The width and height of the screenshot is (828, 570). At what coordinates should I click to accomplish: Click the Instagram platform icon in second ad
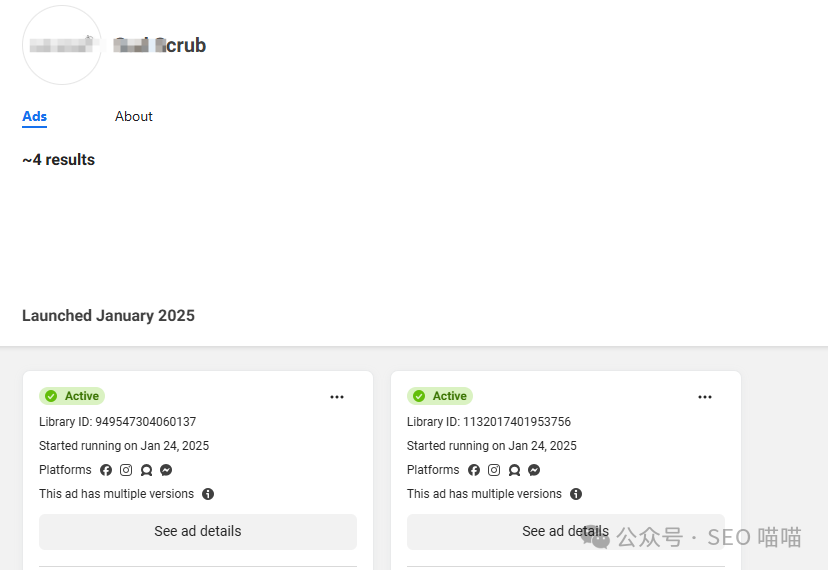click(494, 470)
